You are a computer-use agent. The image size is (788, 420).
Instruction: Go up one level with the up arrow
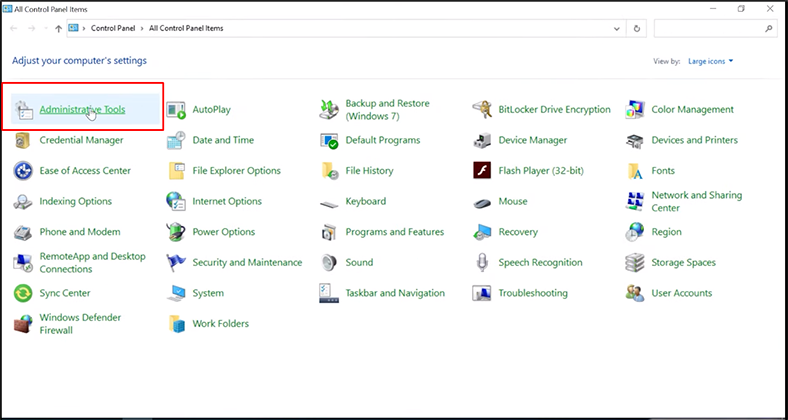pyautogui.click(x=58, y=29)
